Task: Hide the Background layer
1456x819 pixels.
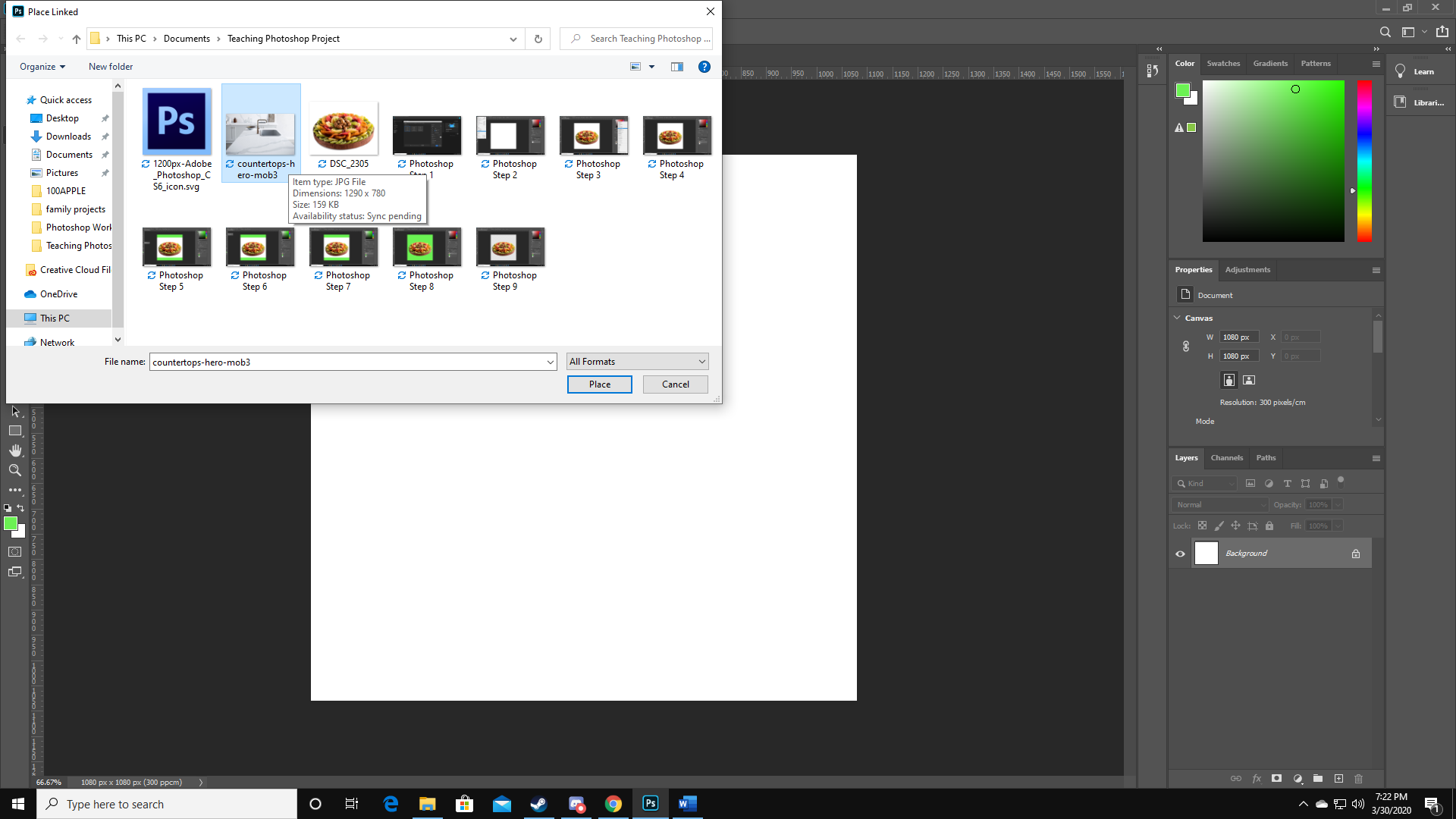Action: (x=1180, y=554)
